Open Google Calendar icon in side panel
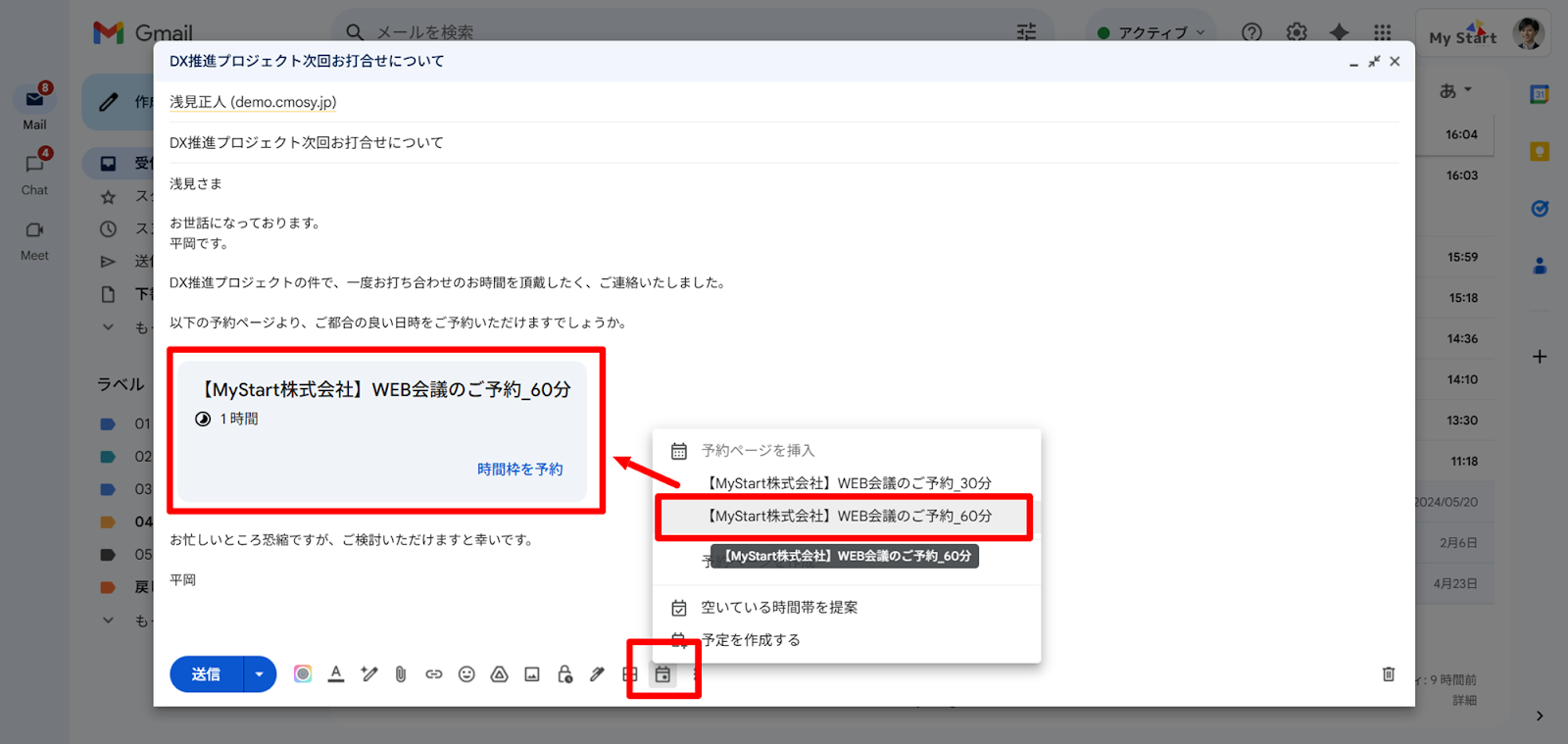 click(1540, 94)
